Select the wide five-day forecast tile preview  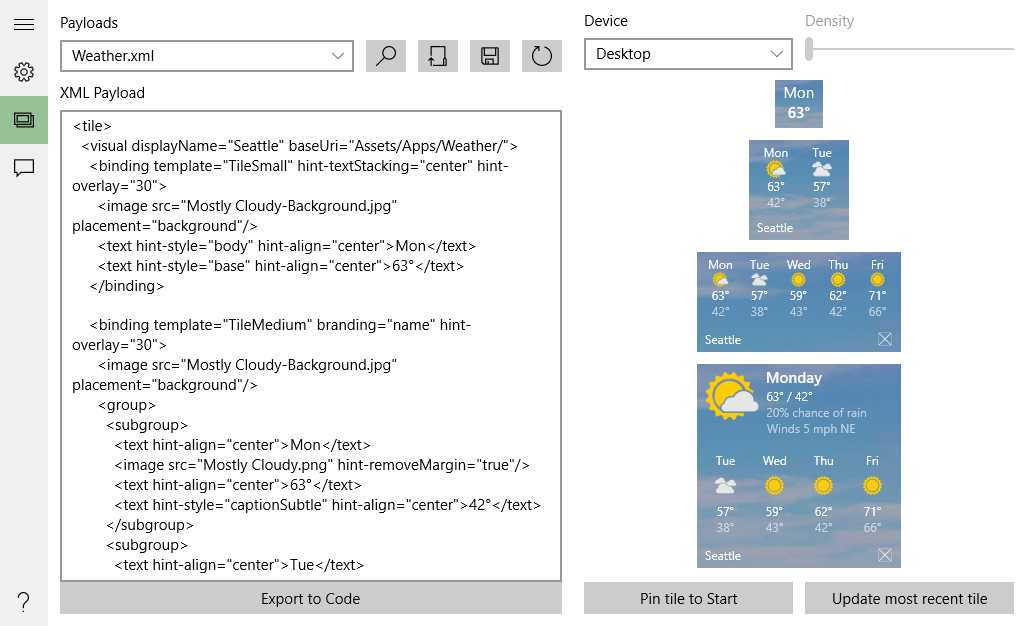point(799,302)
